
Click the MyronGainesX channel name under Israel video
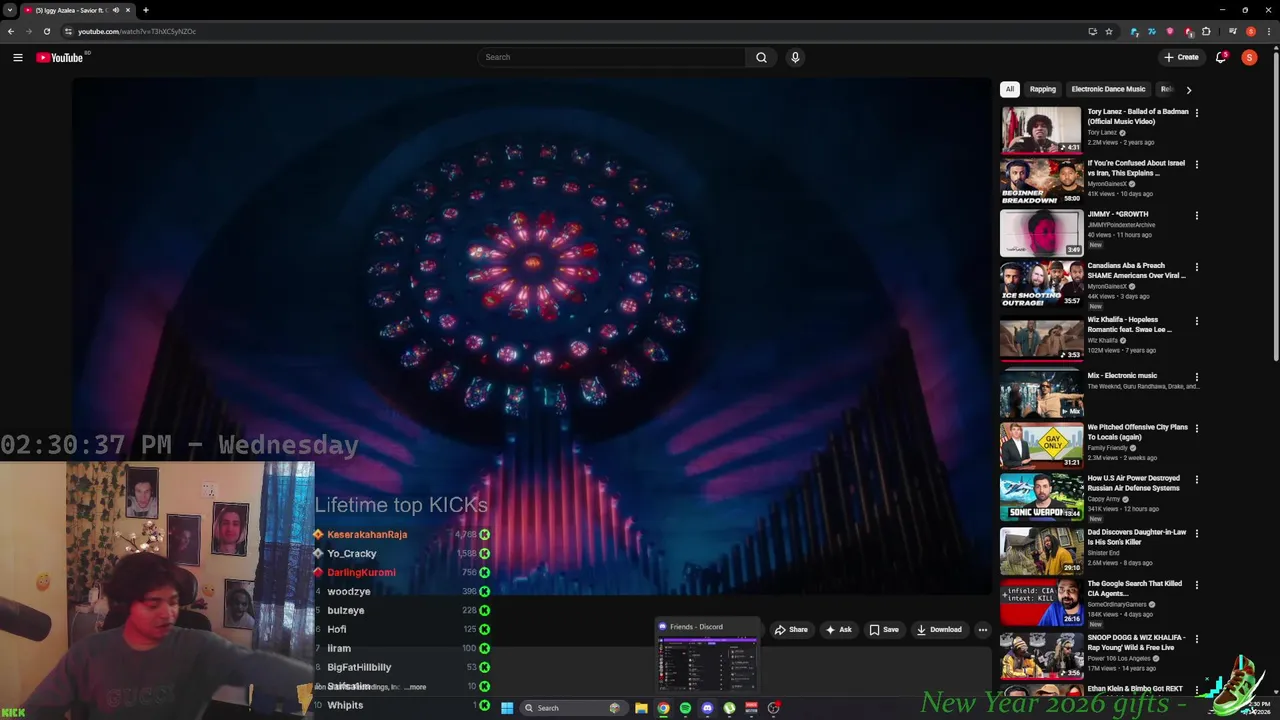pyautogui.click(x=1109, y=184)
